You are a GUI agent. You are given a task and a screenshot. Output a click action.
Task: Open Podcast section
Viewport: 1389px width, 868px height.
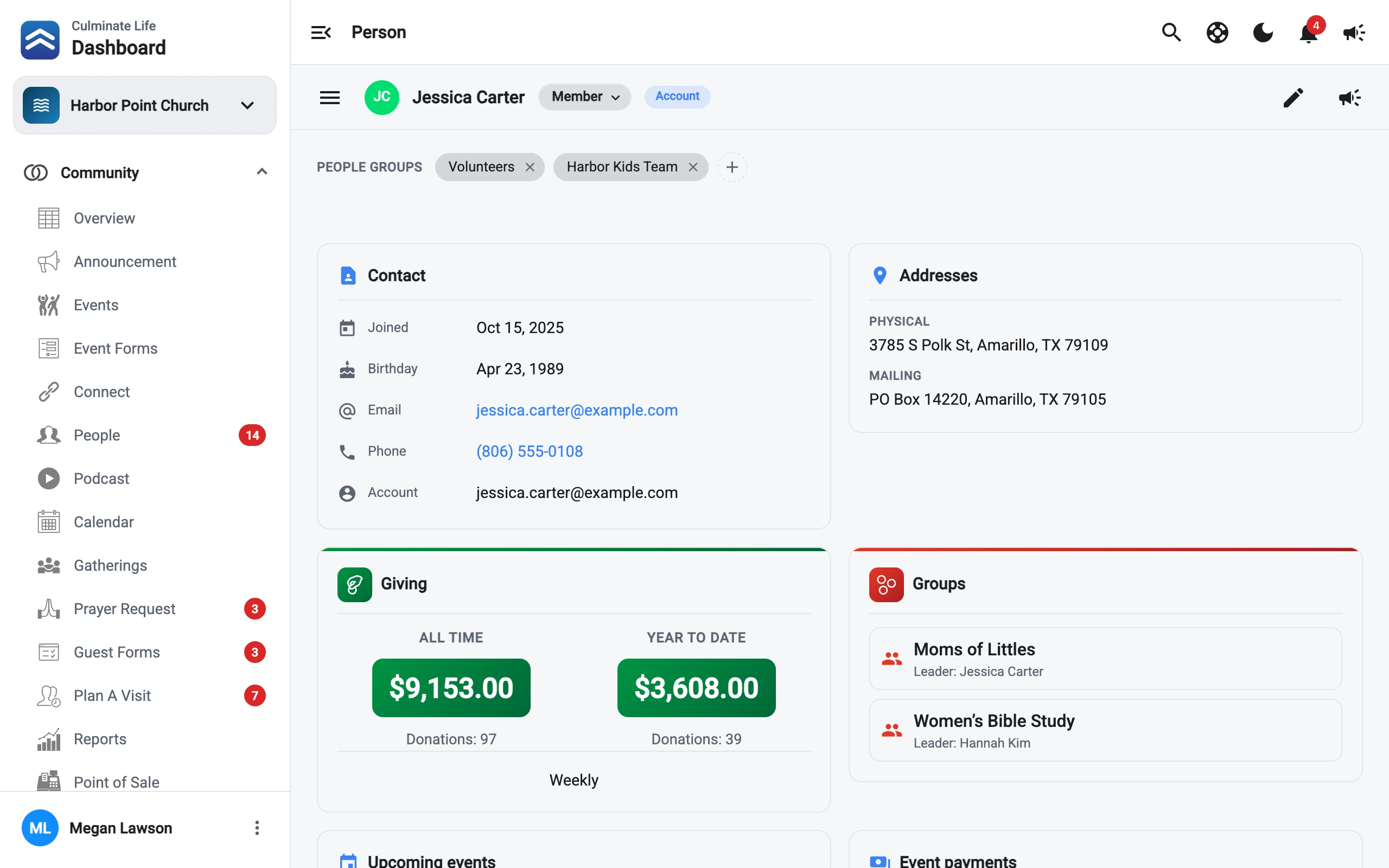[145, 478]
